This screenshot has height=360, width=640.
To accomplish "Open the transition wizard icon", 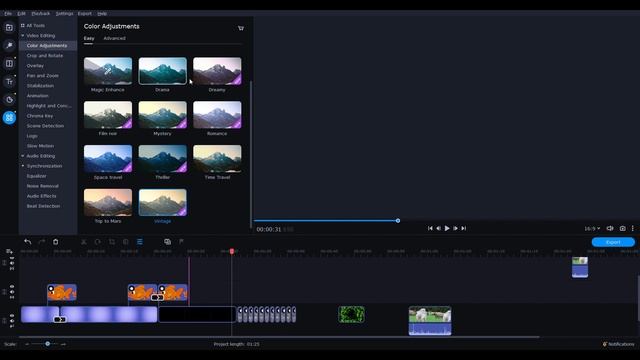I will (x=167, y=242).
